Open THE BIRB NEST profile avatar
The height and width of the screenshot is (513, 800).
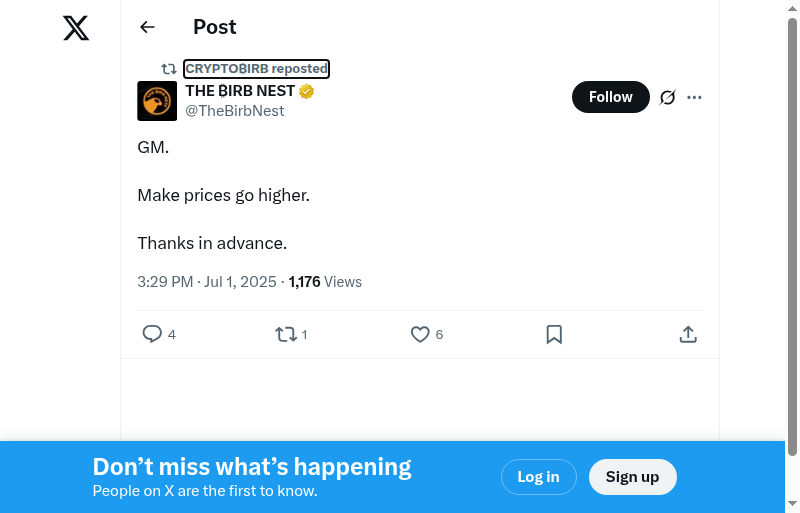pyautogui.click(x=157, y=101)
